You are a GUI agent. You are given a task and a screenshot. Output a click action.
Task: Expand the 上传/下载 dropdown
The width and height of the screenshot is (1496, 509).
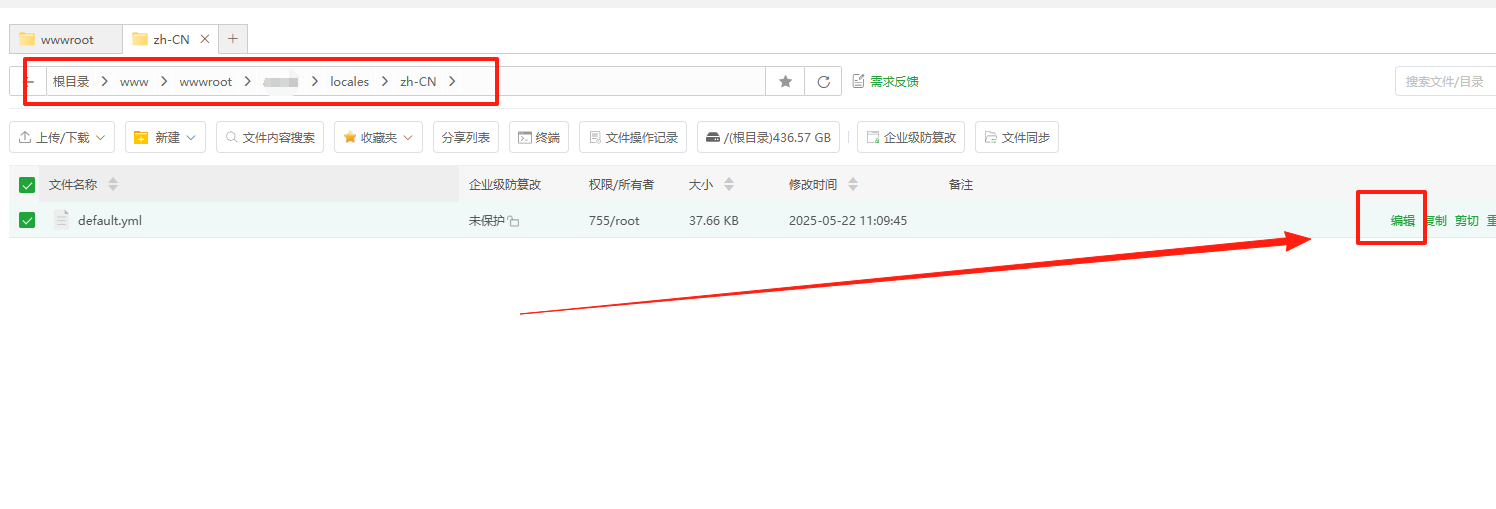coord(62,138)
